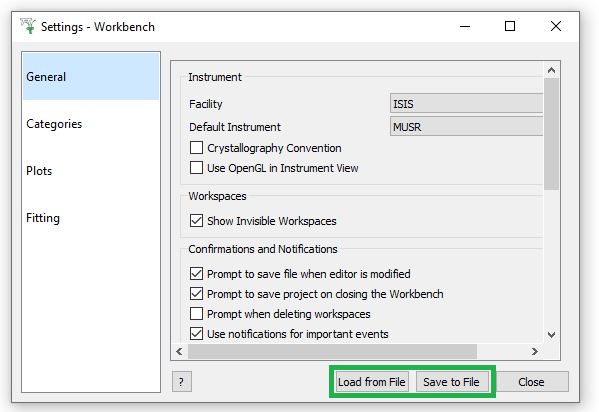
Task: Click the horizontal scrollbar right arrow
Action: click(534, 351)
